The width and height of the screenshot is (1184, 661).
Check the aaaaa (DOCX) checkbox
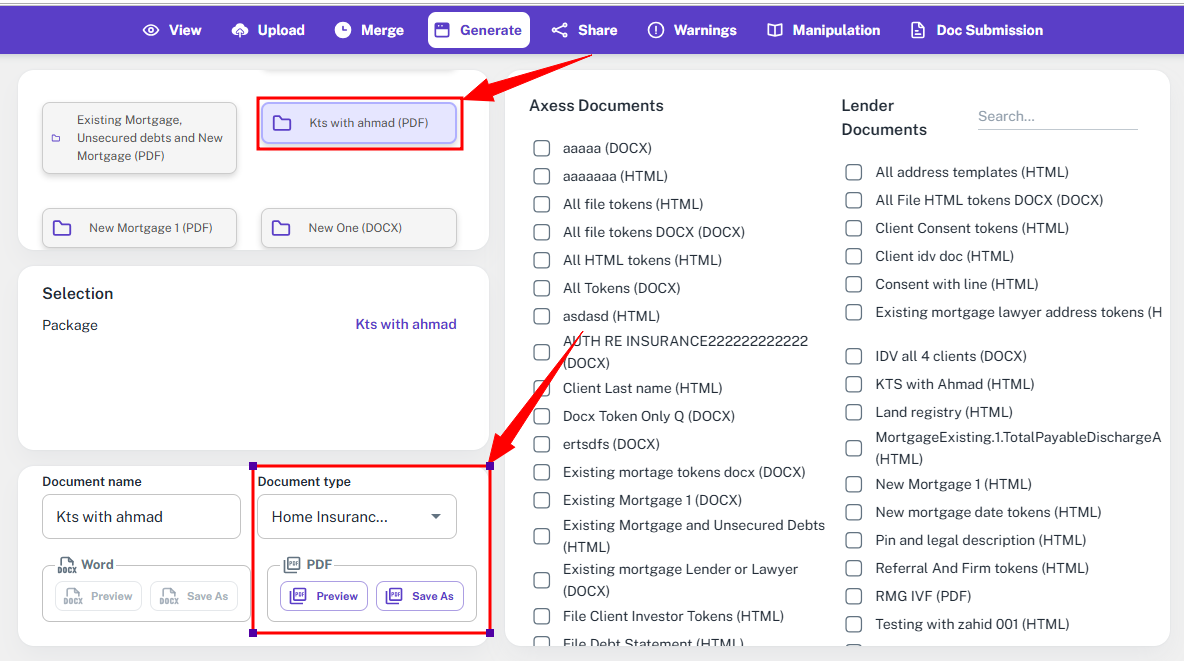pyautogui.click(x=541, y=148)
